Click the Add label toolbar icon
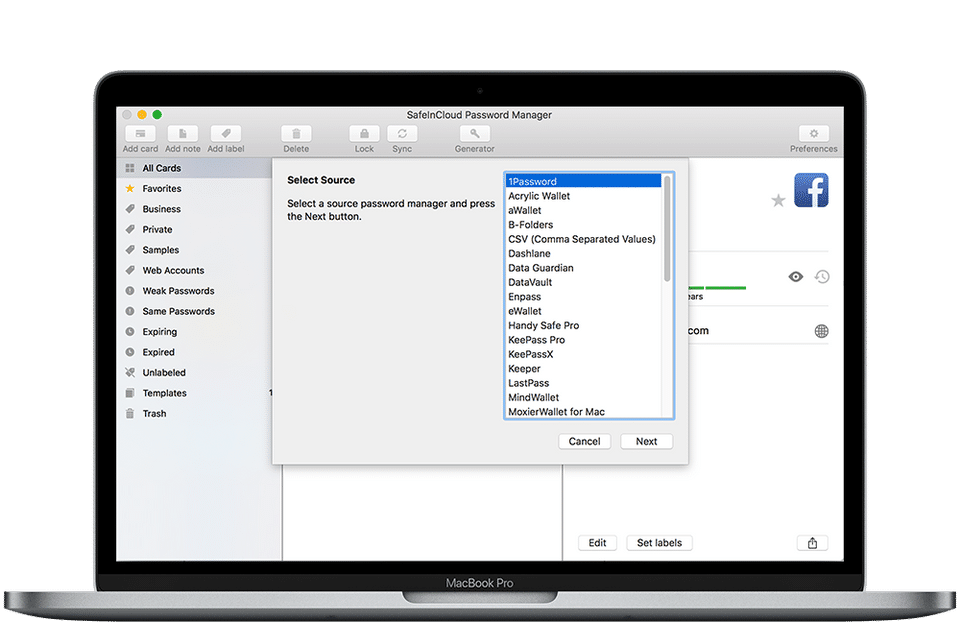 [226, 133]
